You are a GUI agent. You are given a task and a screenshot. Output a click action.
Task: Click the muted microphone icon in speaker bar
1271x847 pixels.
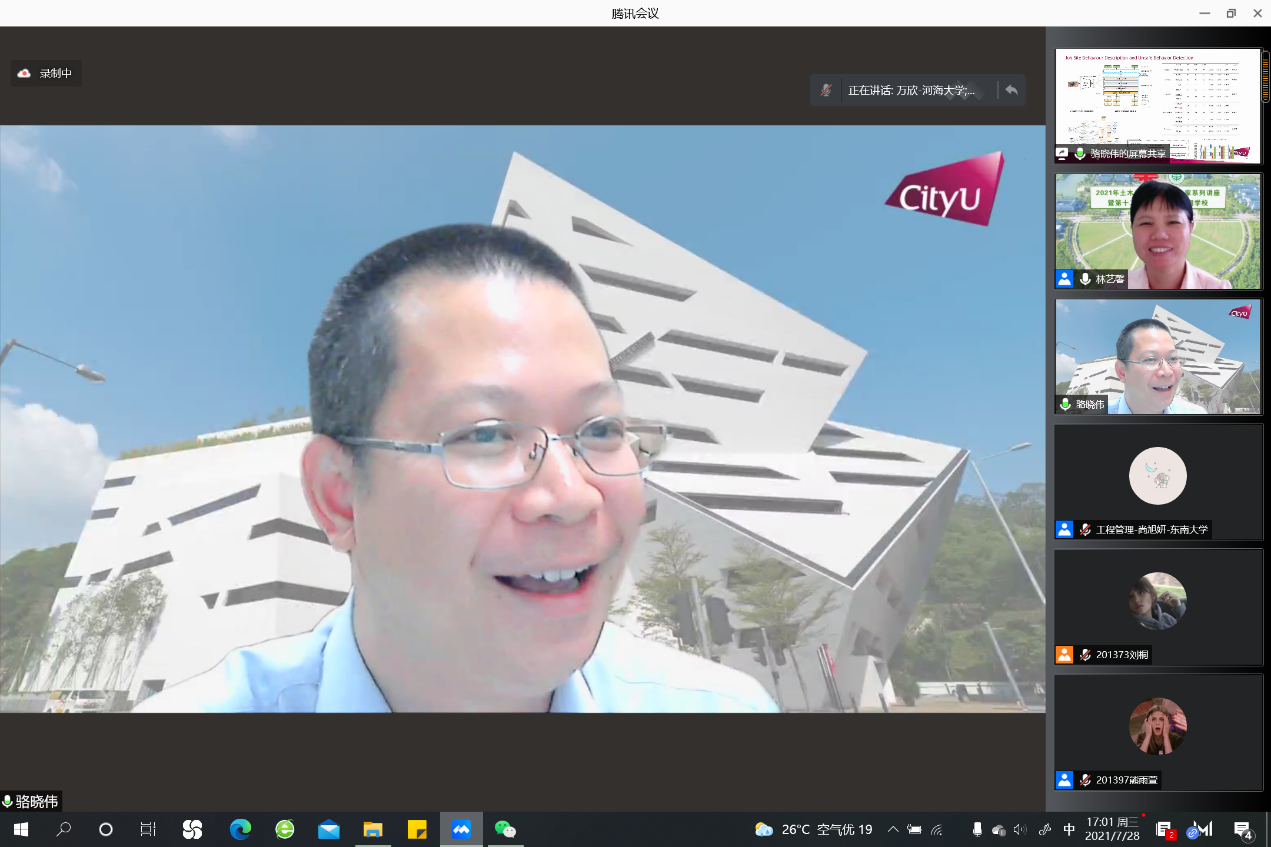click(x=826, y=90)
